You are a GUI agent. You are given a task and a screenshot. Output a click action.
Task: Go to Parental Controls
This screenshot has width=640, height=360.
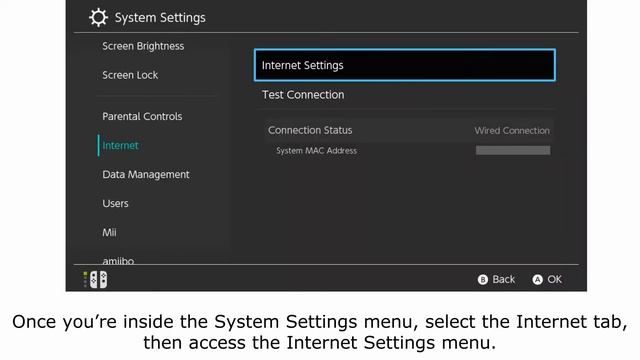(x=142, y=116)
